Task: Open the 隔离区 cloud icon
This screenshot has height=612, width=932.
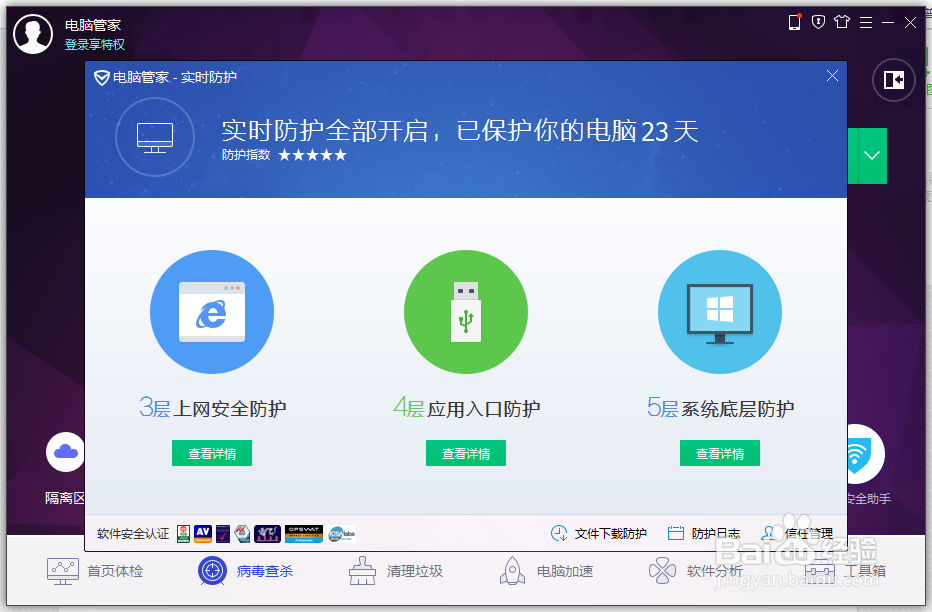Action: pos(65,452)
